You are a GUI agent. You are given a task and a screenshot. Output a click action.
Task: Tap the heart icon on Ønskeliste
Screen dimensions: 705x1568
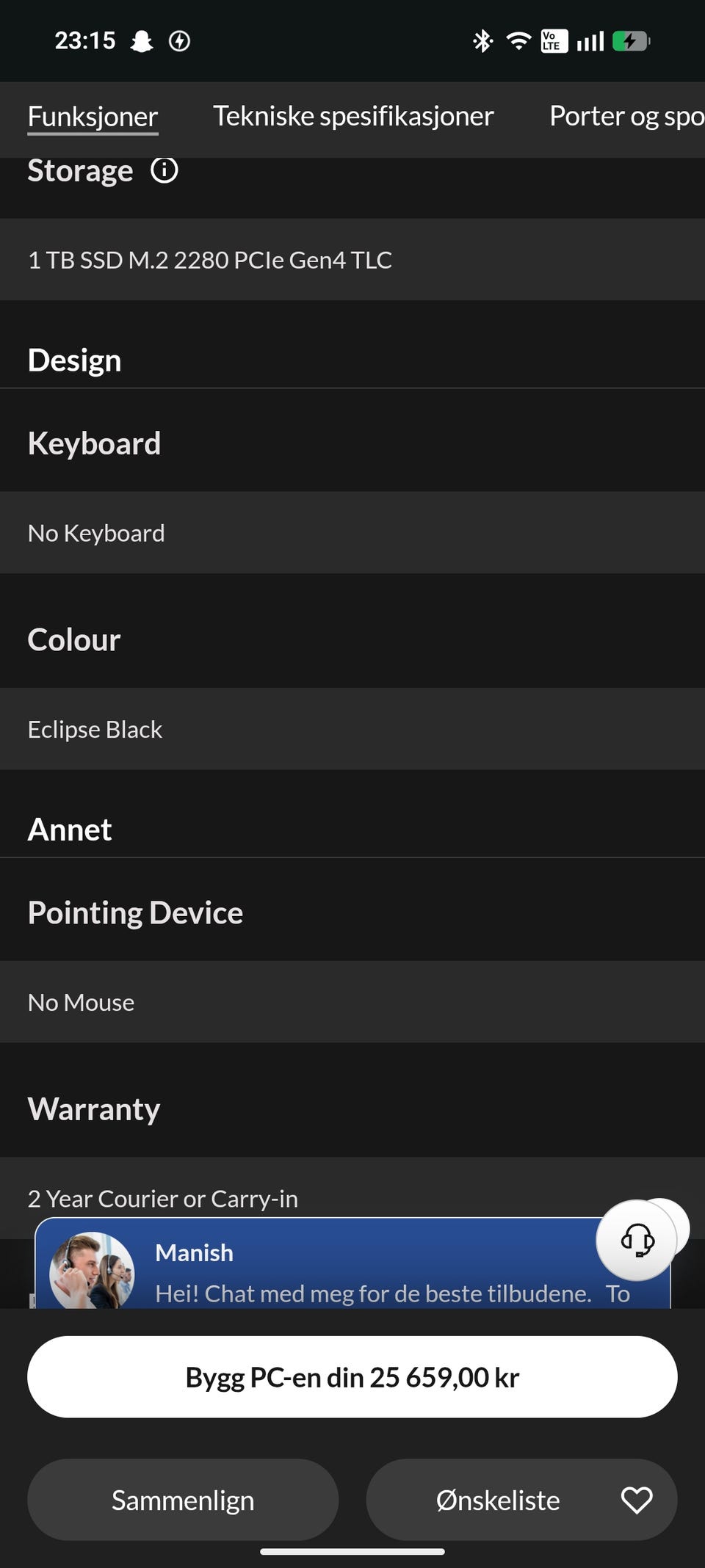pyautogui.click(x=636, y=1500)
